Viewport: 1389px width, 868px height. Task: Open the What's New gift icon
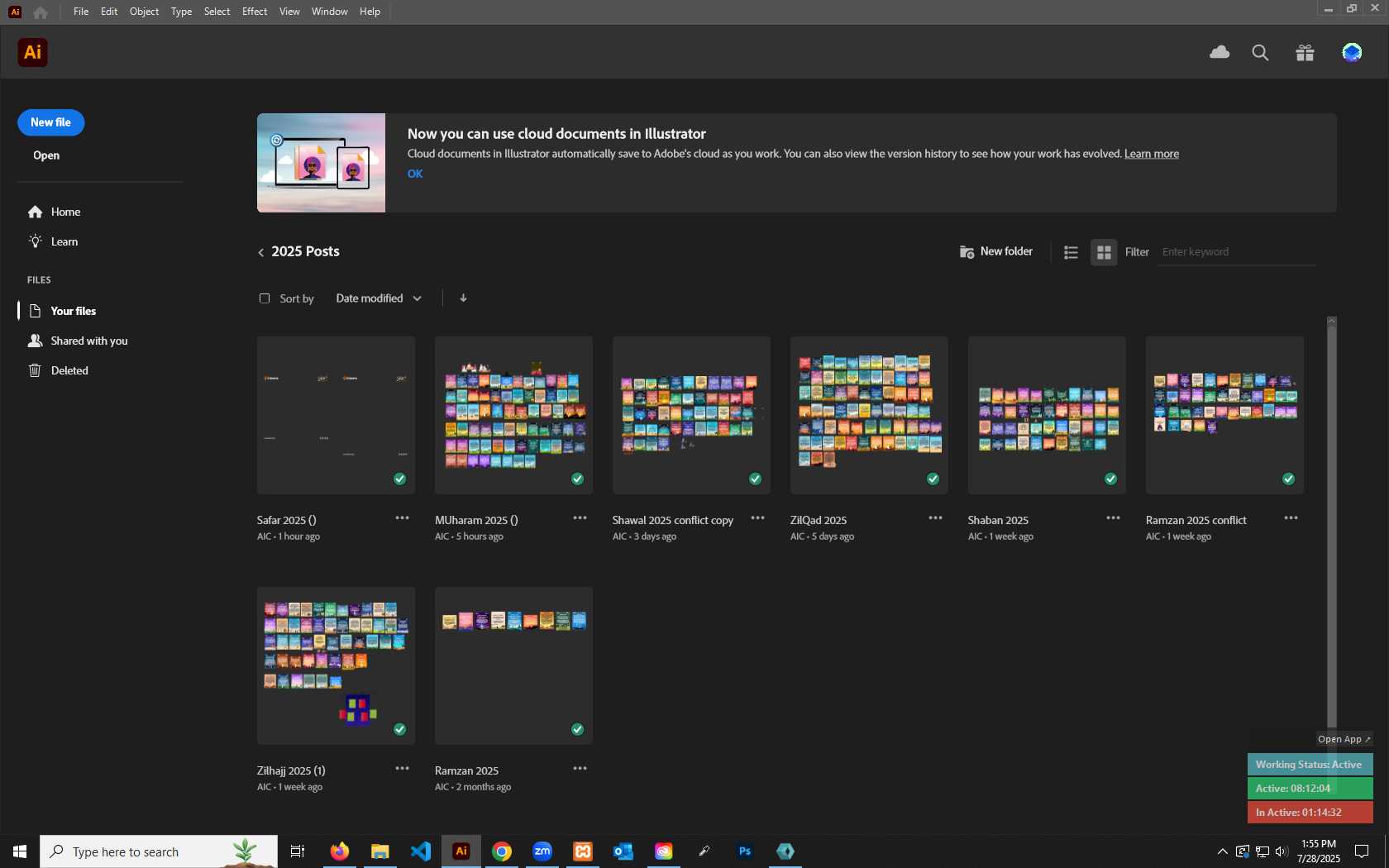pyautogui.click(x=1305, y=53)
